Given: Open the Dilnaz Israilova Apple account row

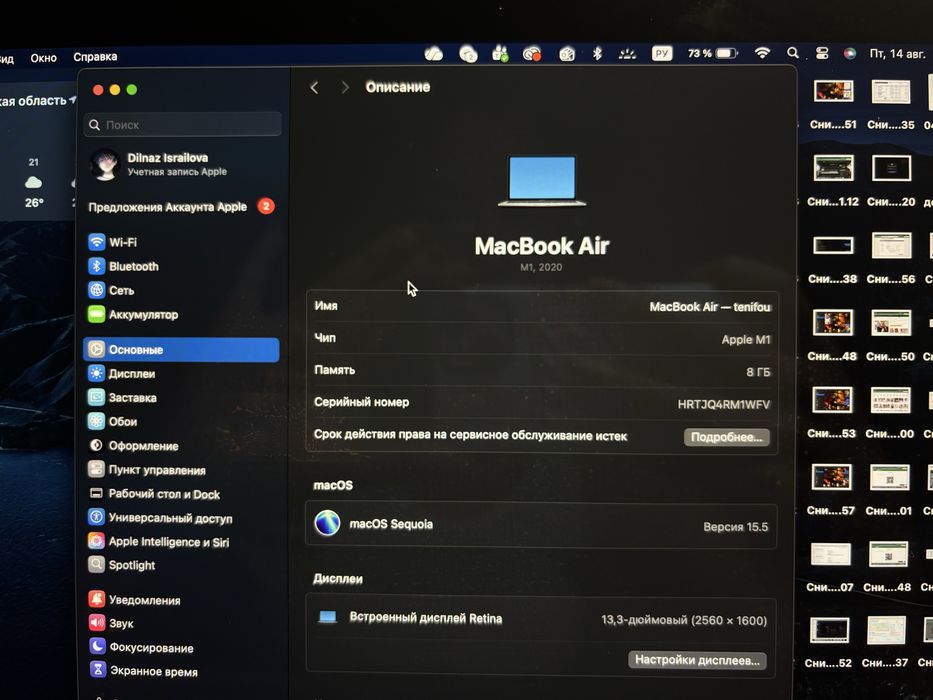Looking at the screenshot, I should click(159, 164).
